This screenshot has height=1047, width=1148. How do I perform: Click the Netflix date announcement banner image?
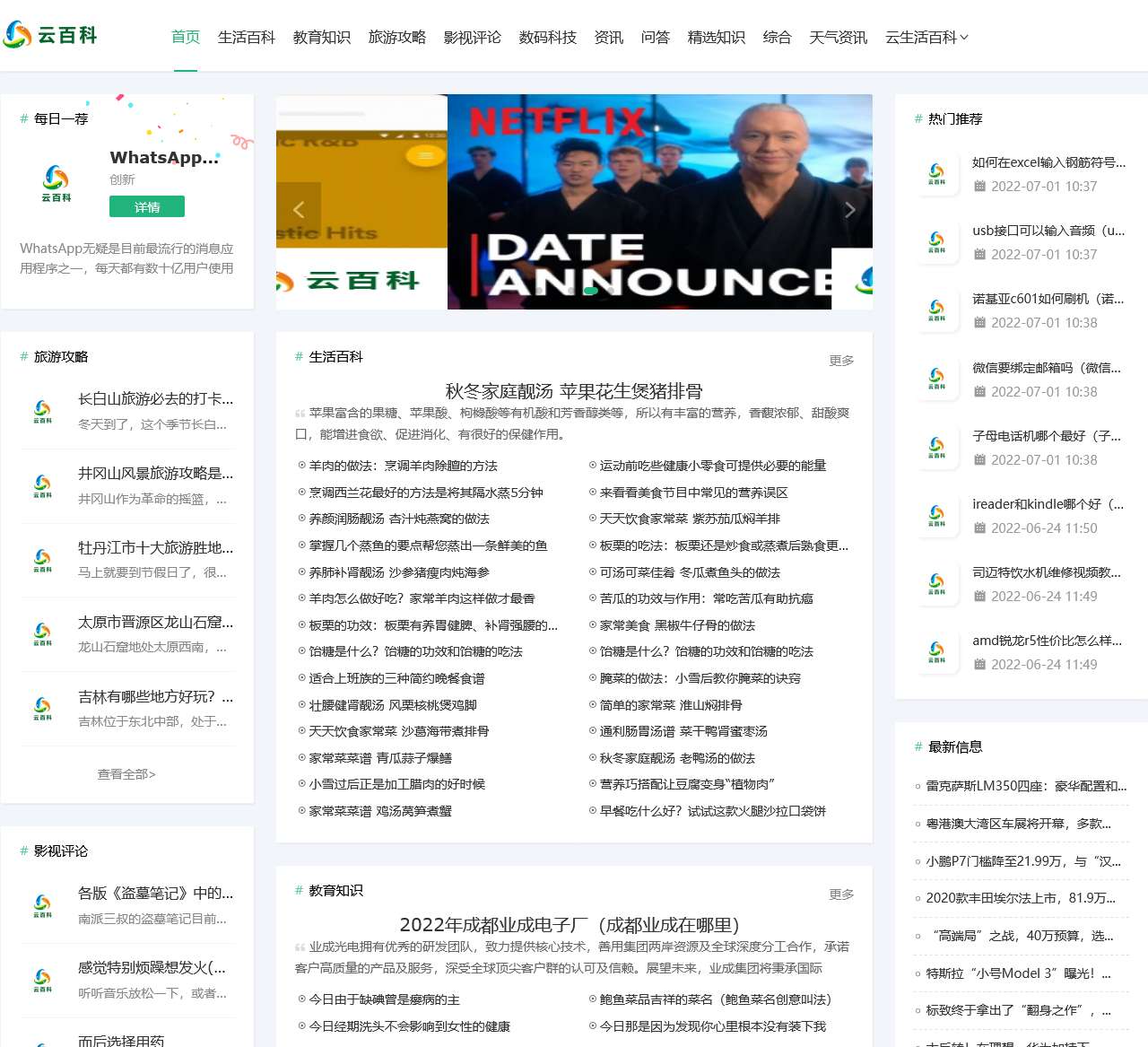click(x=659, y=202)
